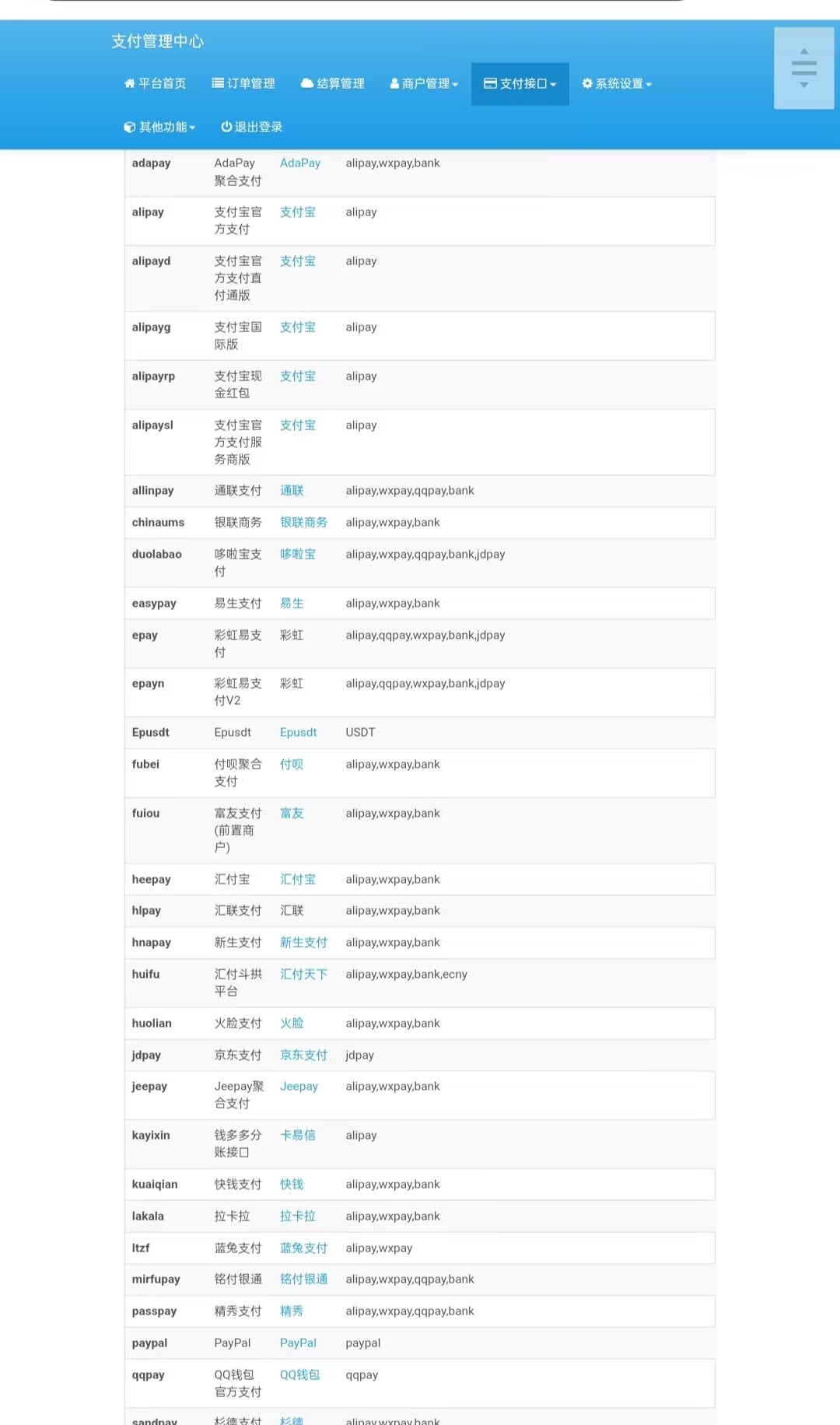Click the 京东支付 link
Image resolution: width=840 pixels, height=1425 pixels.
pos(303,1055)
